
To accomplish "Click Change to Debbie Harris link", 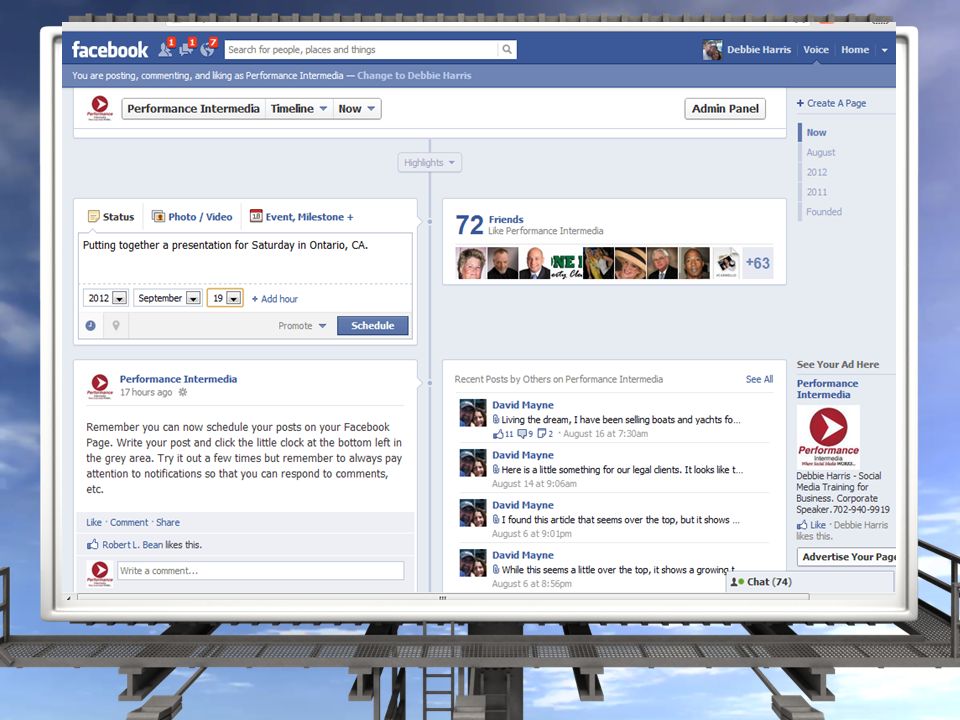I will [414, 75].
